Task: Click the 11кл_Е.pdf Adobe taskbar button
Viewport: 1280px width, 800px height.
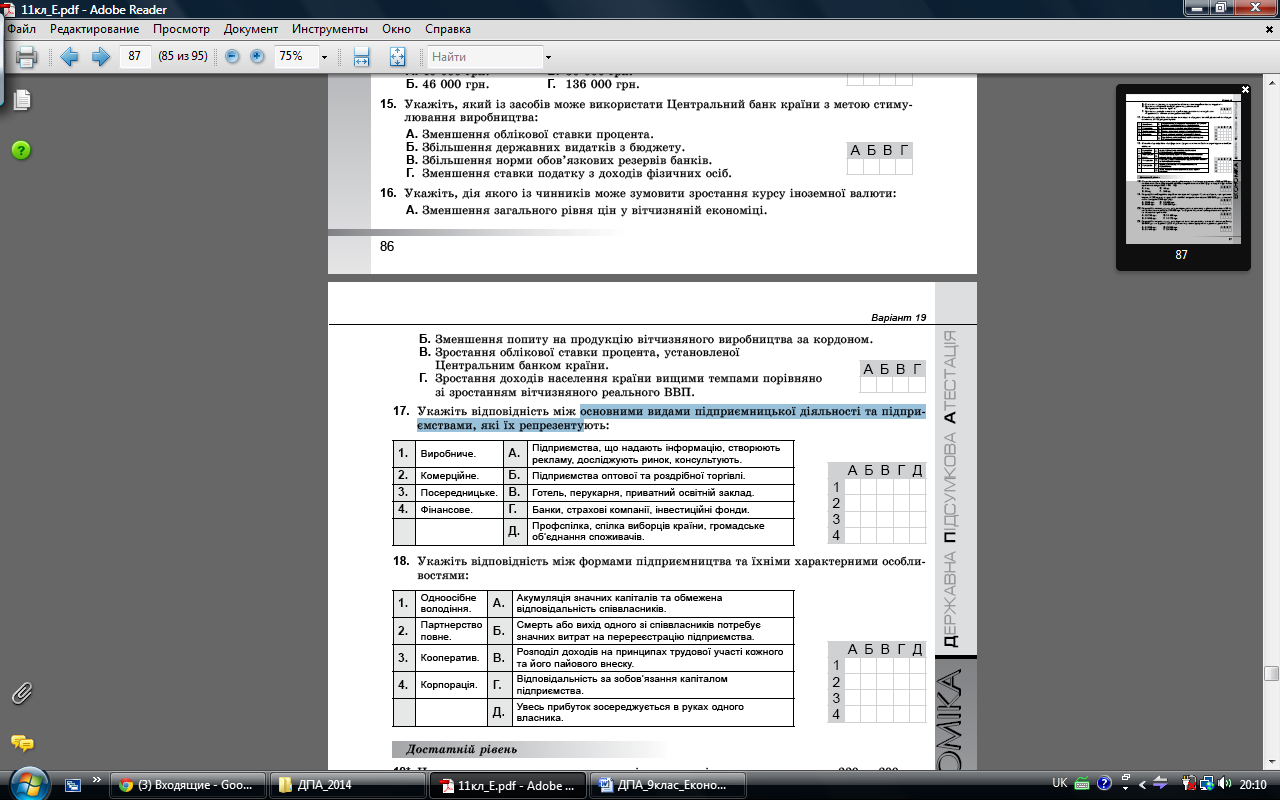Action: coord(507,785)
